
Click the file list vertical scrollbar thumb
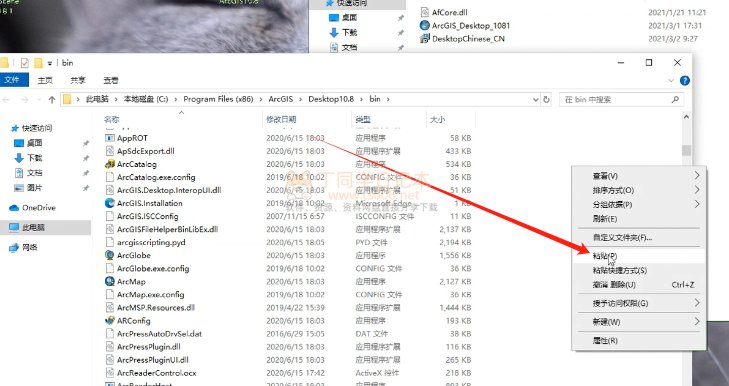[686, 151]
